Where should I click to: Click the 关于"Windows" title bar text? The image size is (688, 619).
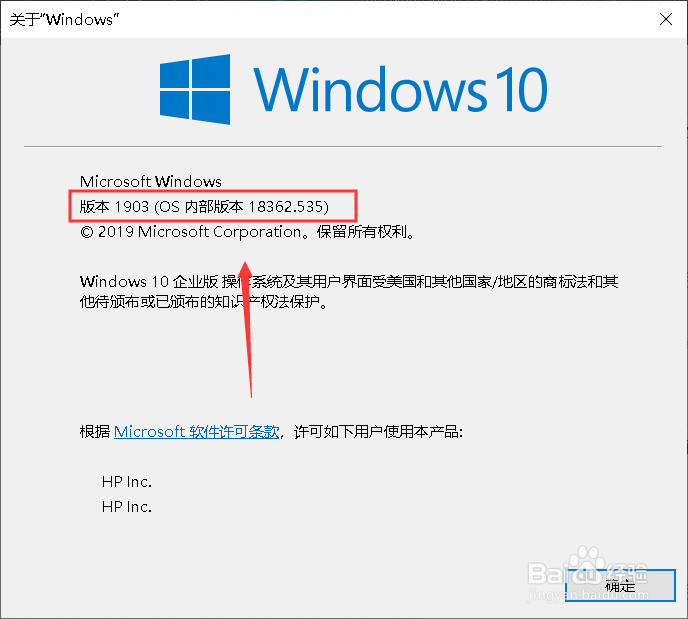tap(64, 19)
